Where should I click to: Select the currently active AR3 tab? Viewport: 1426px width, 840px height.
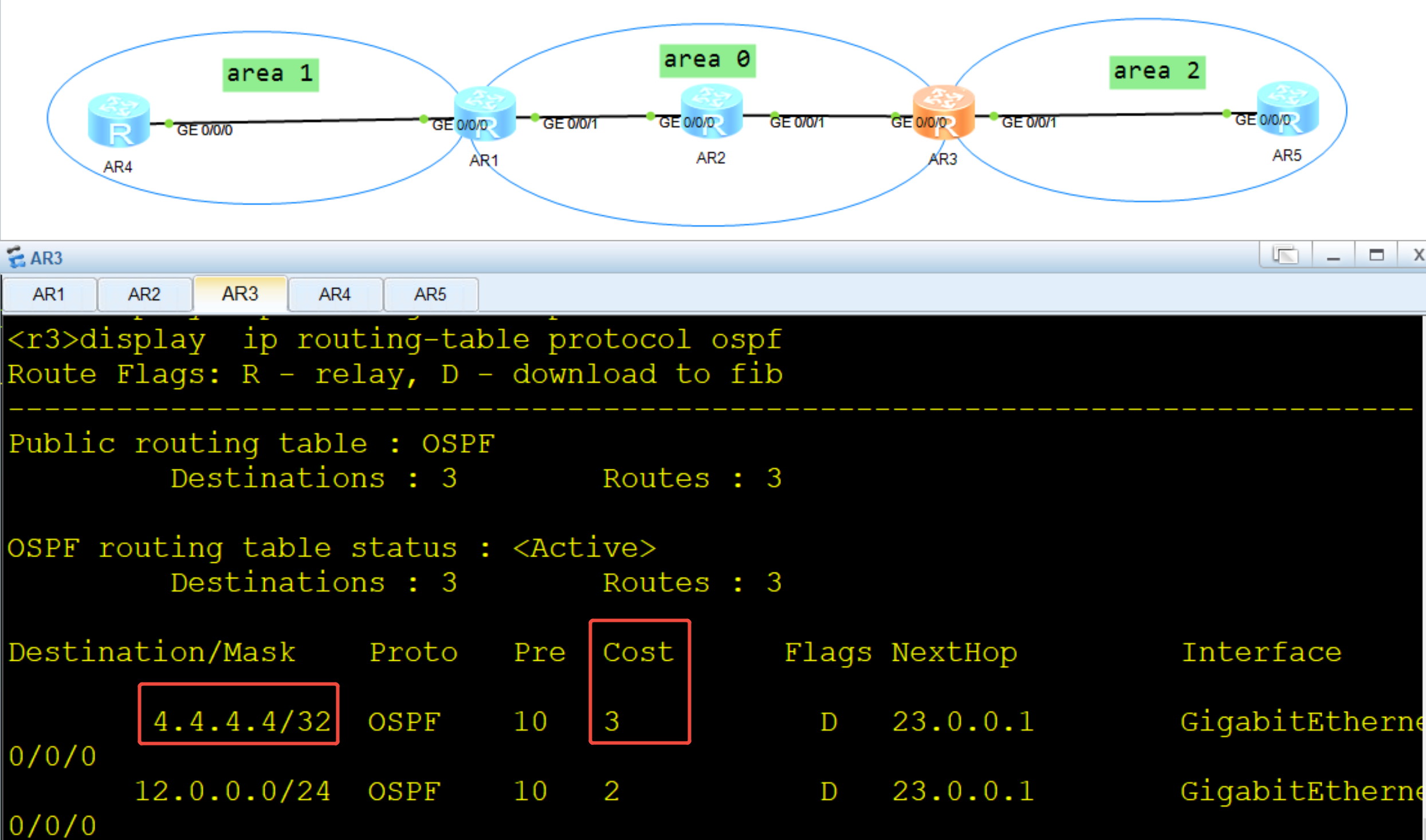[x=240, y=293]
